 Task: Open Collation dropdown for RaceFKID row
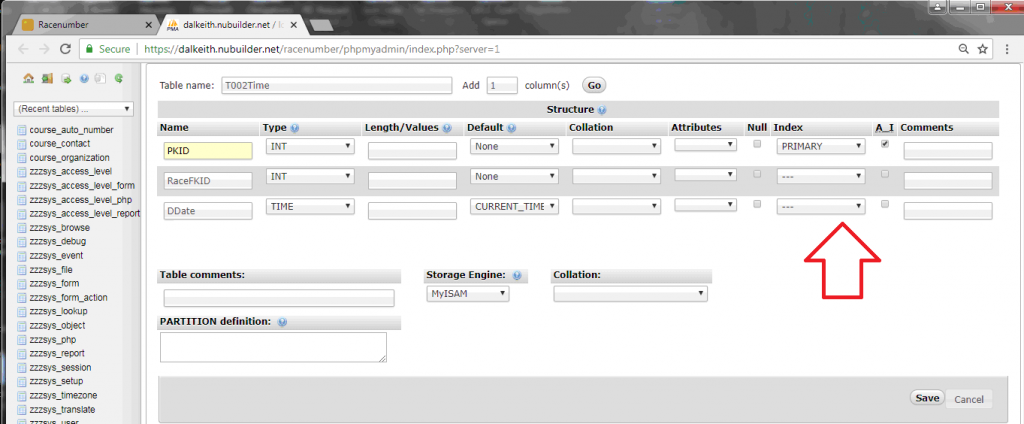[616, 176]
